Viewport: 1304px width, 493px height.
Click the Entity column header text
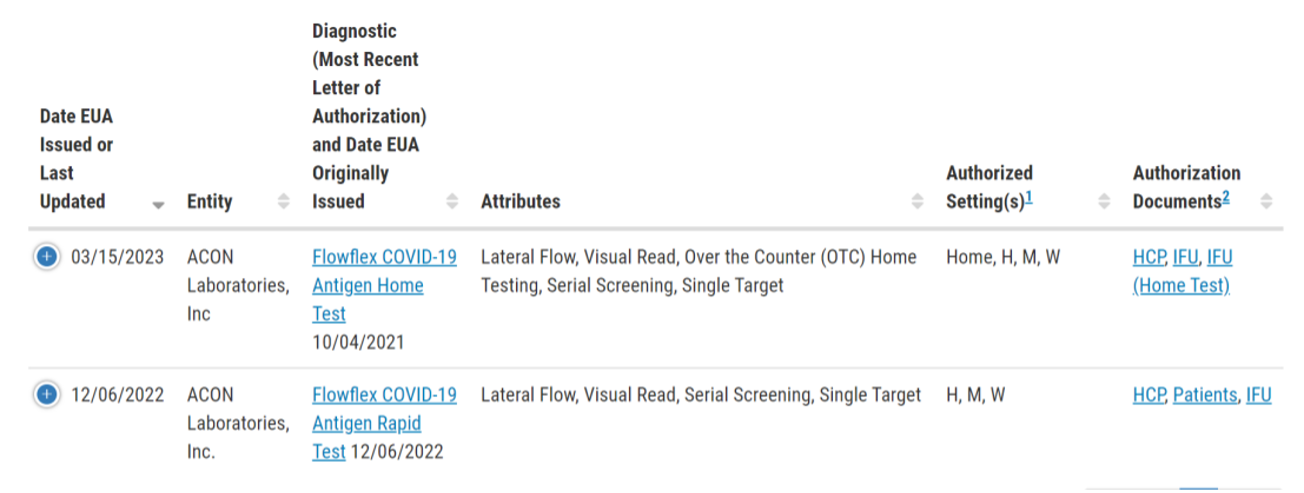210,201
